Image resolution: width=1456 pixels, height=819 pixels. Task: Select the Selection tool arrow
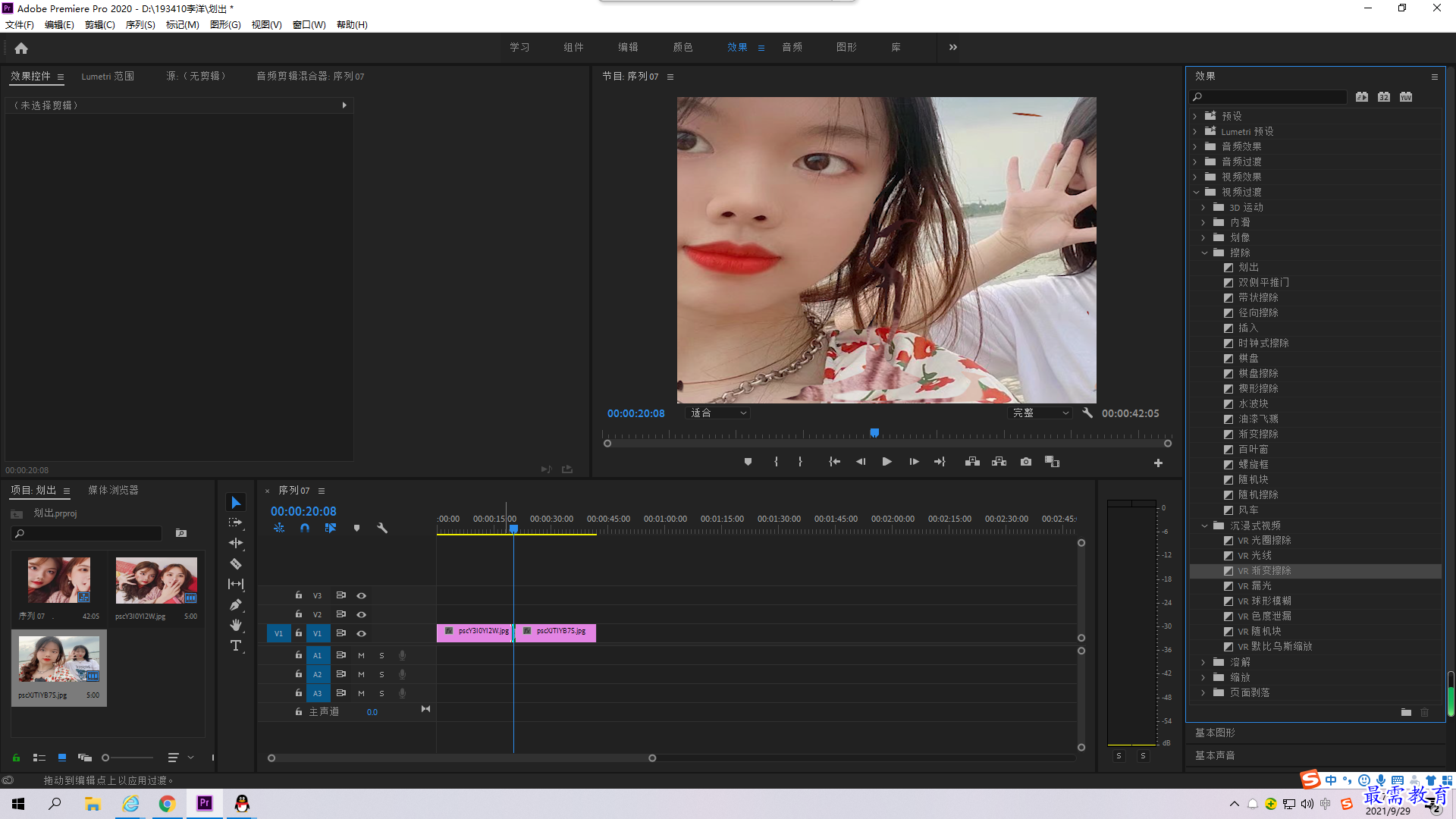[x=236, y=503]
